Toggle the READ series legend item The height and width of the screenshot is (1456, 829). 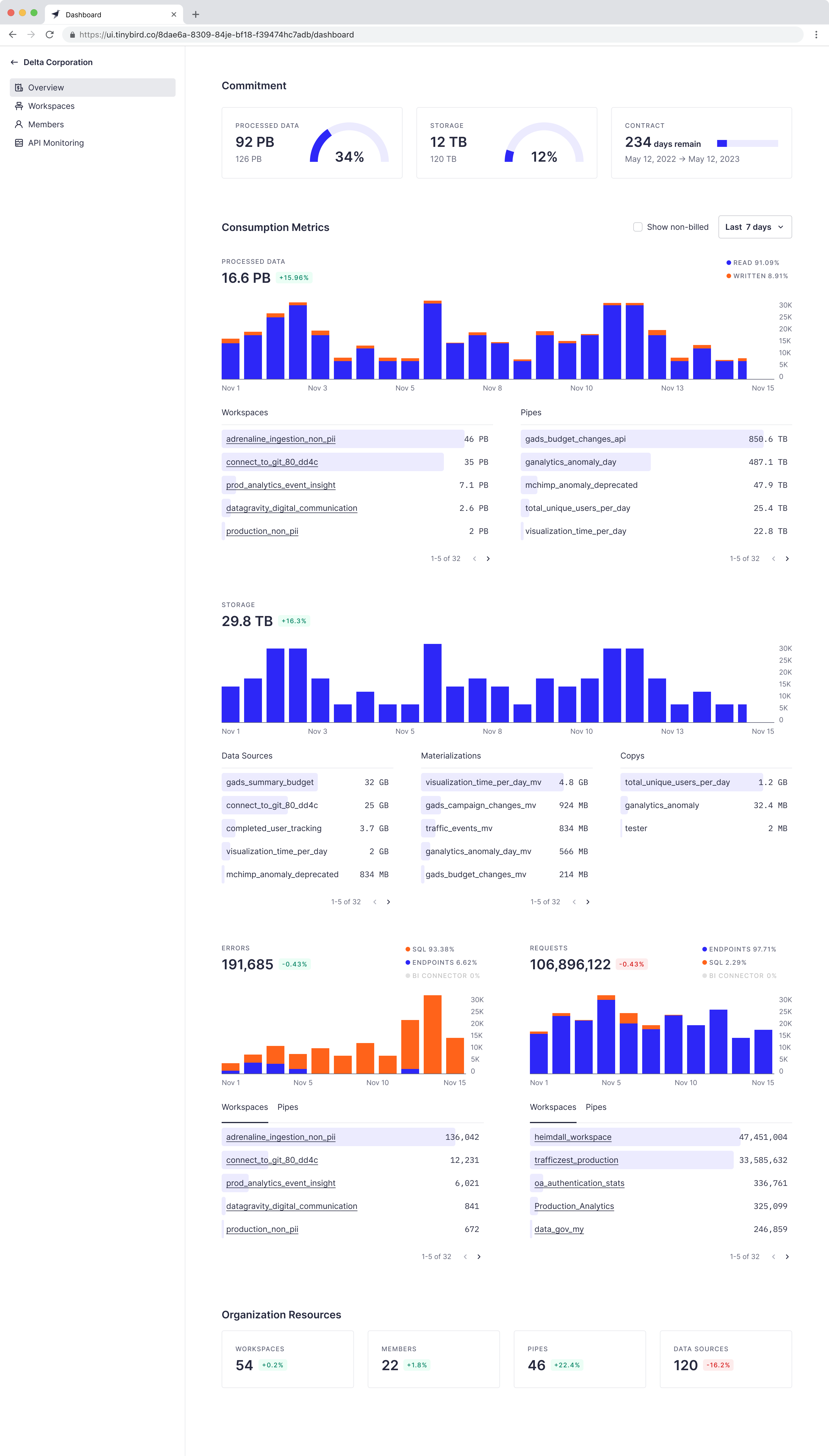click(x=752, y=263)
